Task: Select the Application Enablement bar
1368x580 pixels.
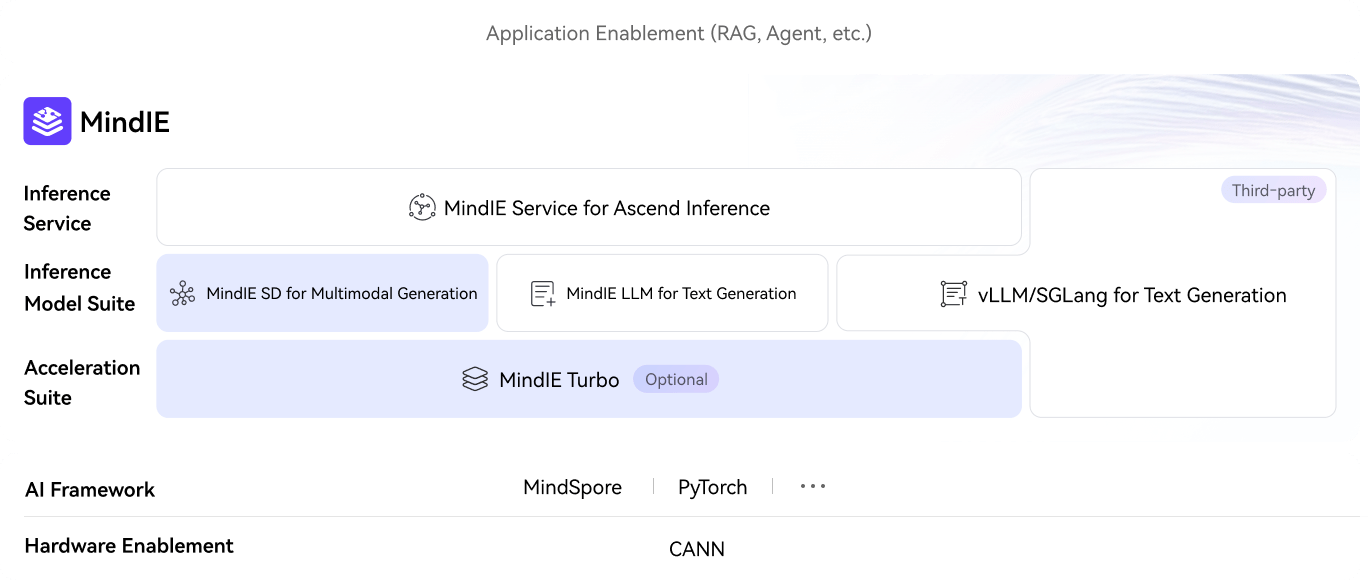Action: coord(679,33)
